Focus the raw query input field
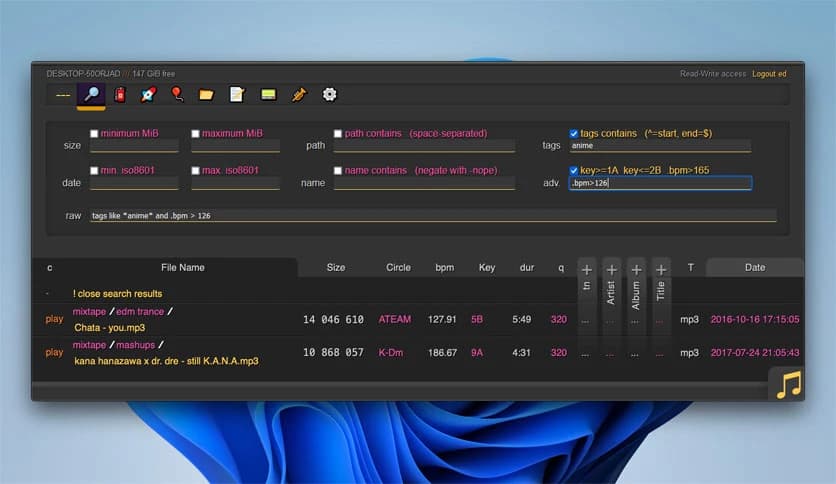836x484 pixels. pyautogui.click(x=433, y=215)
